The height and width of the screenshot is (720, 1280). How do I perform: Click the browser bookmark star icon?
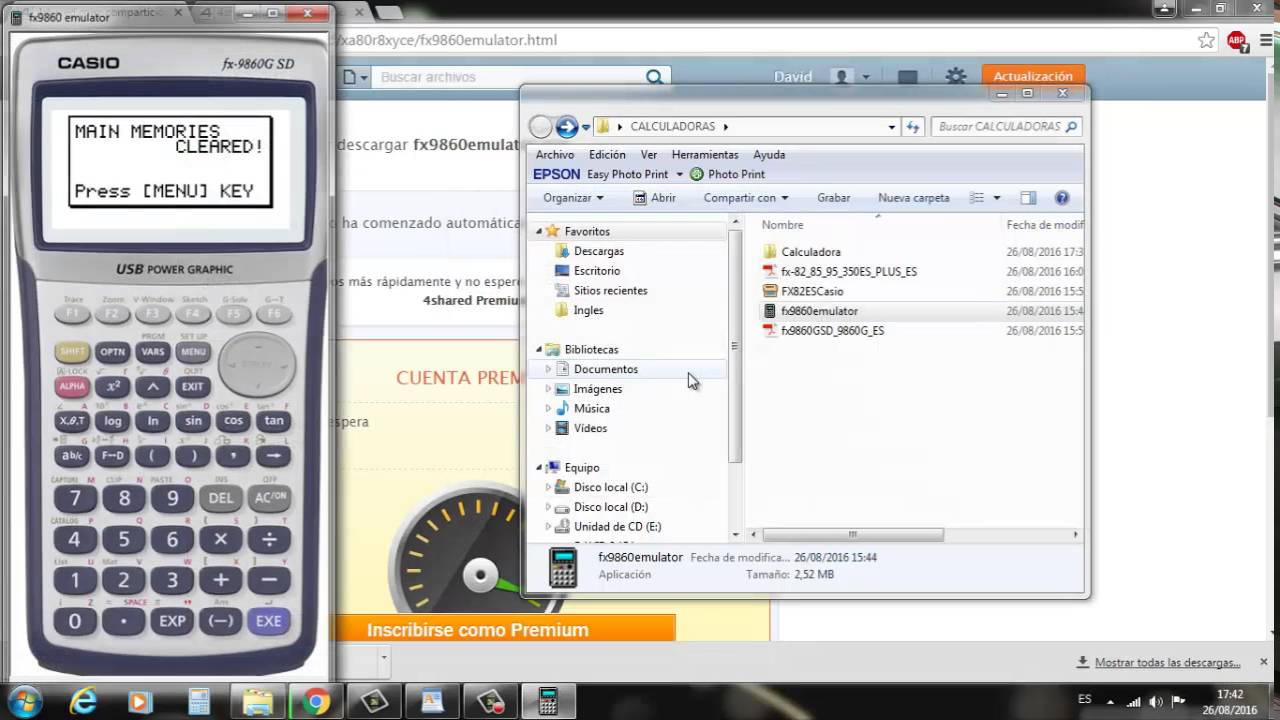coord(1206,40)
